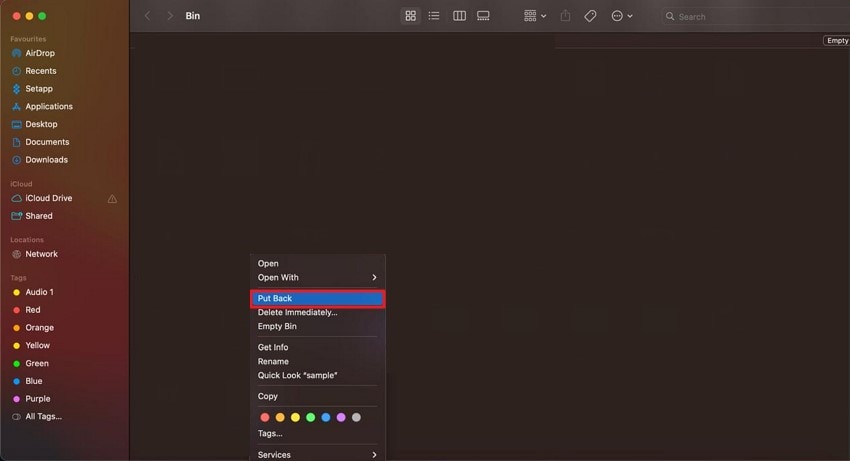Screen dimensions: 850x461
Task: Expand the Open With submenu
Action: [317, 278]
